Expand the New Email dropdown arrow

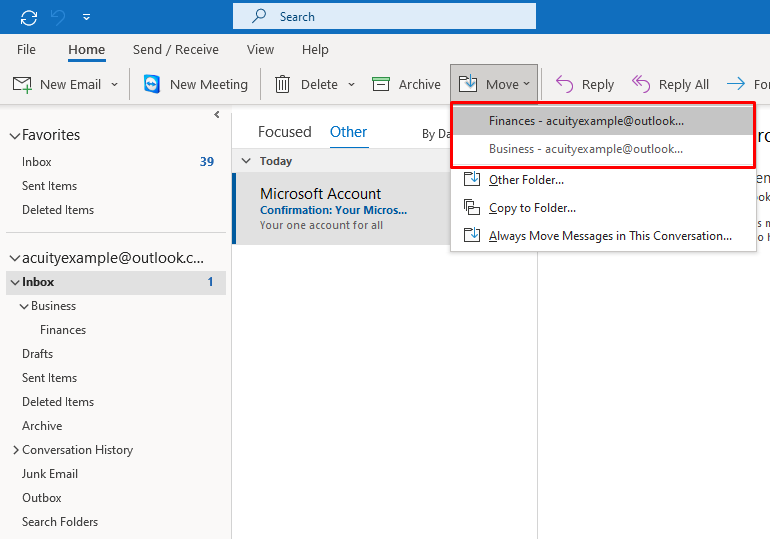[114, 84]
